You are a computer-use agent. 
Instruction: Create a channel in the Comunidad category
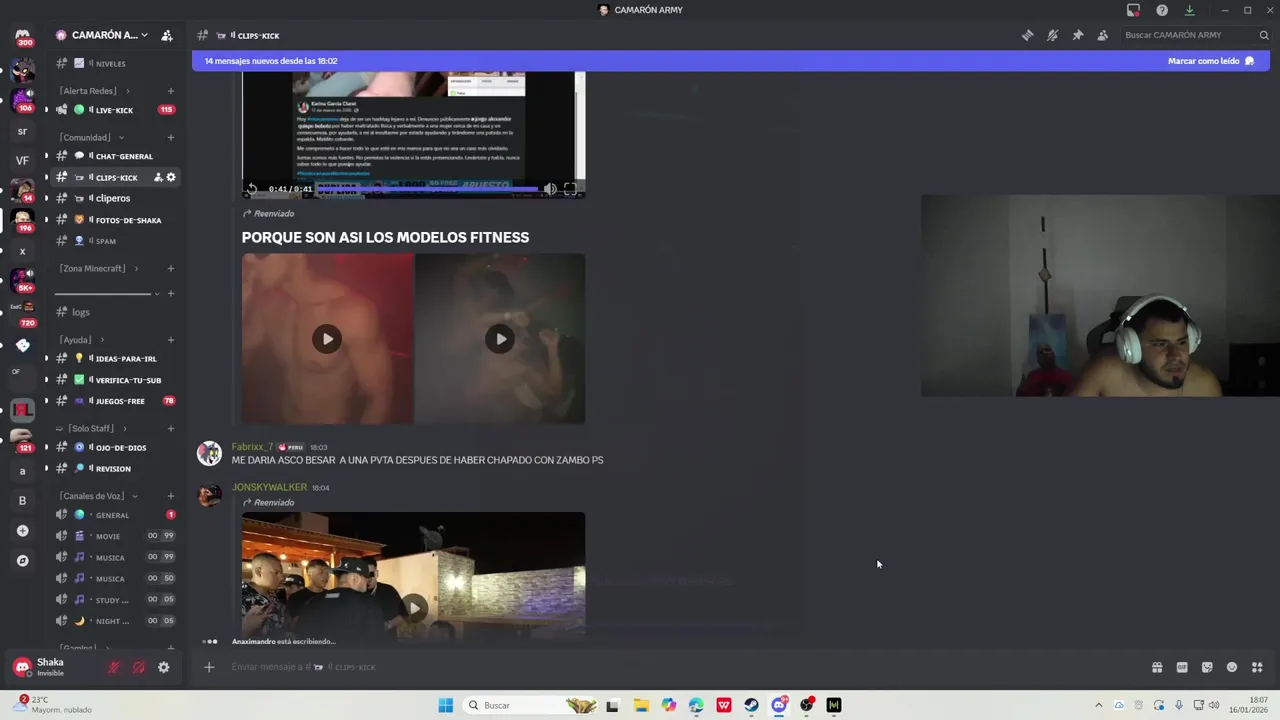point(171,138)
